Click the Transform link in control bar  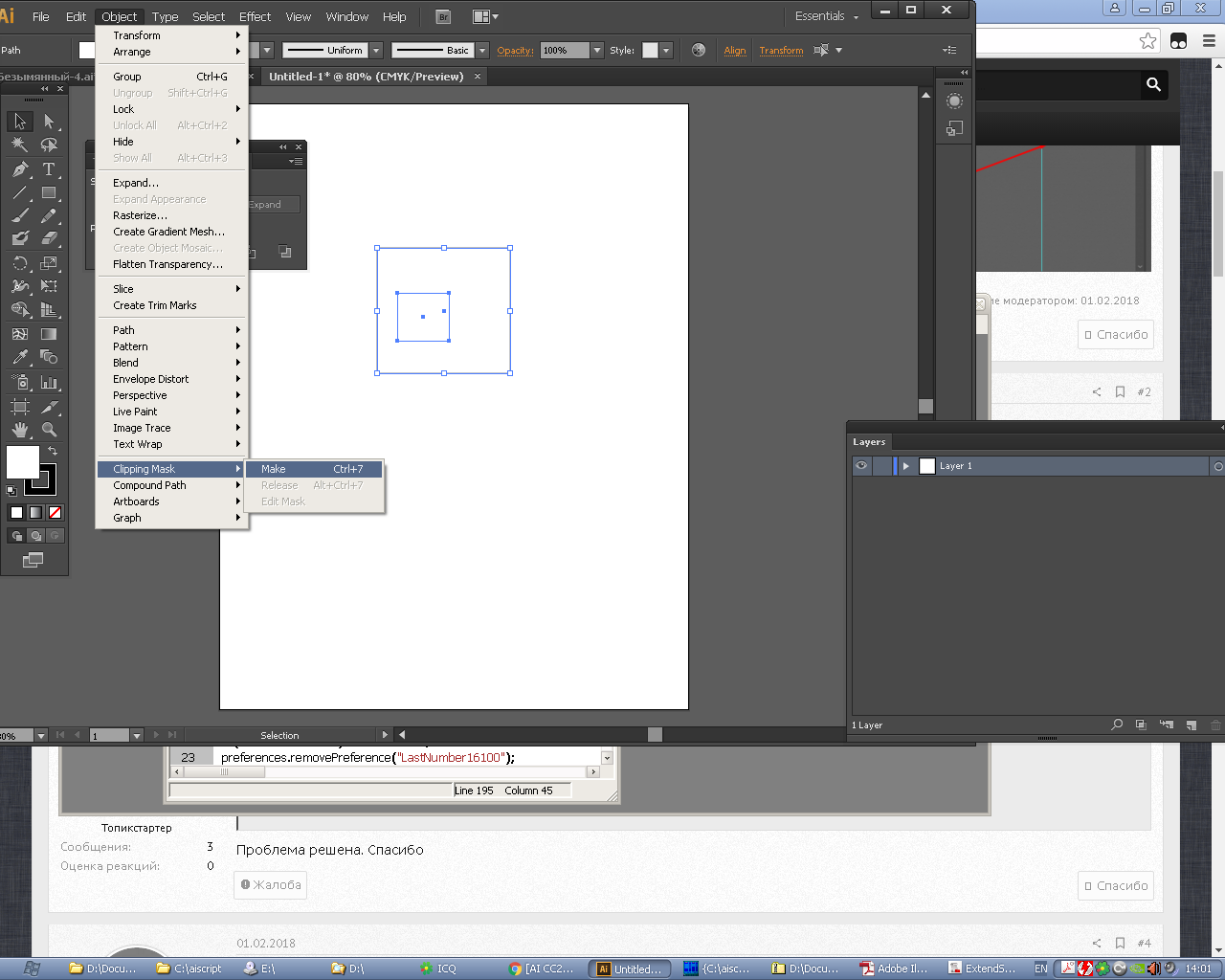781,51
